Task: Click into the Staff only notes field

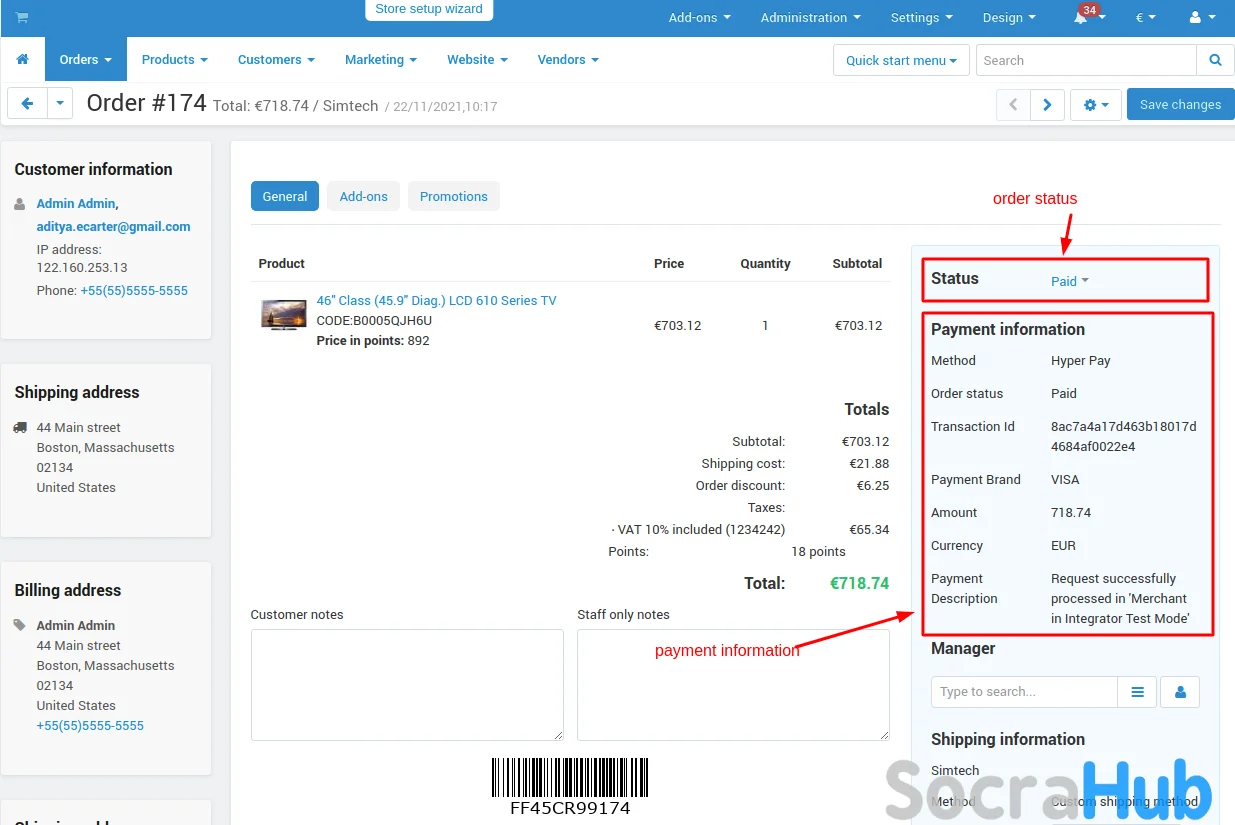Action: [x=733, y=684]
